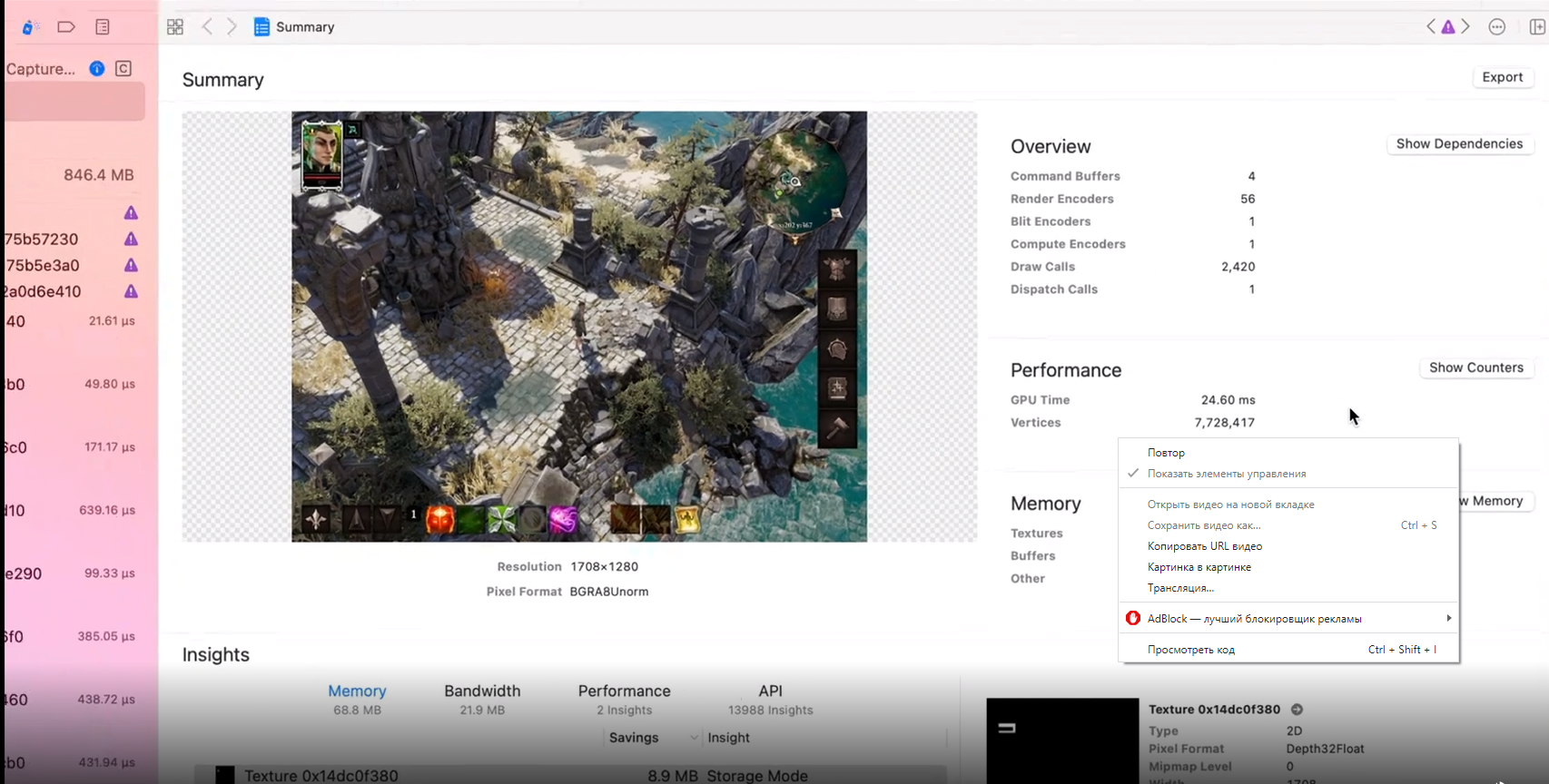This screenshot has width=1549, height=784.
Task: Open the debug navigator icon
Action: [30, 27]
